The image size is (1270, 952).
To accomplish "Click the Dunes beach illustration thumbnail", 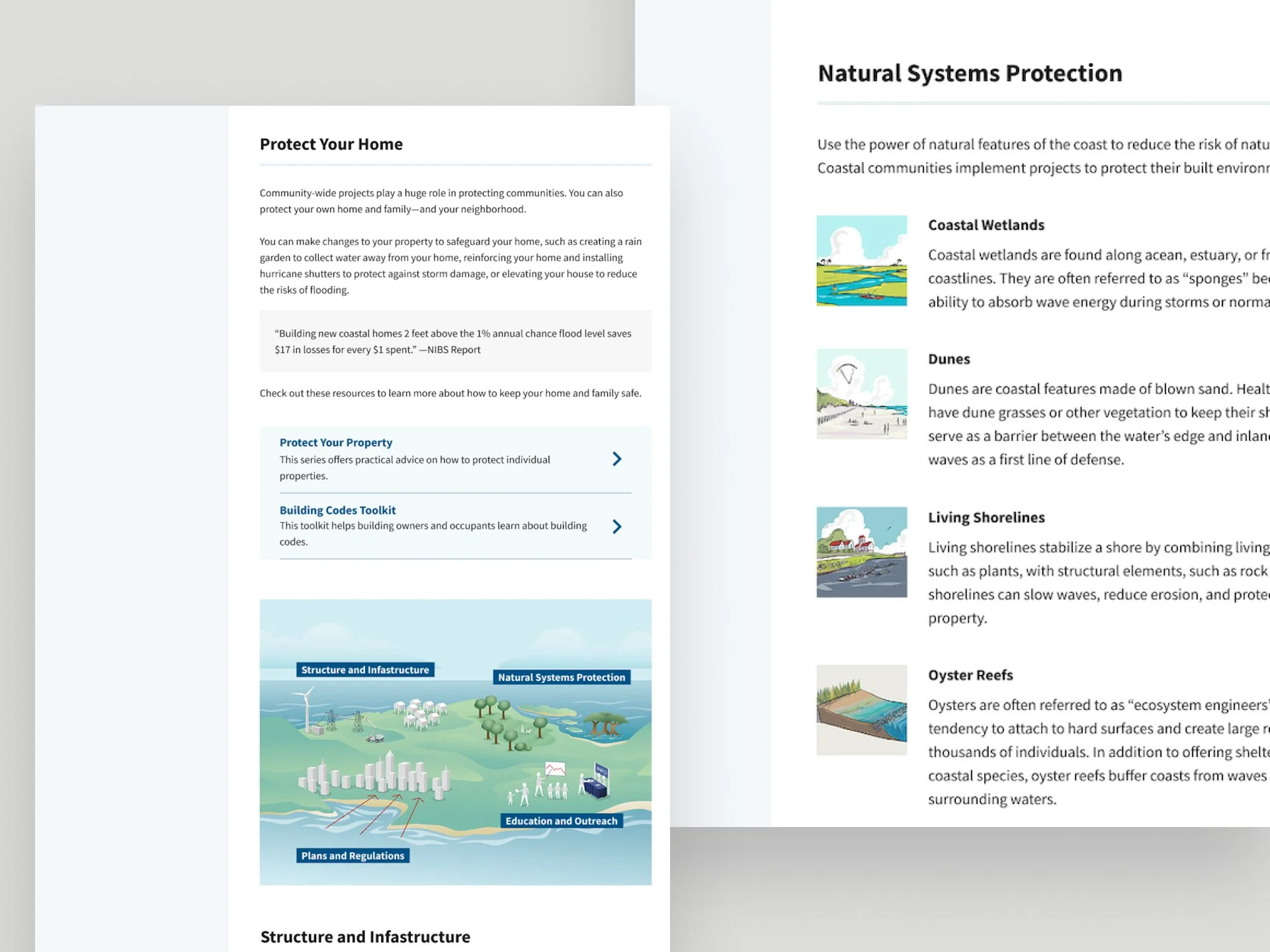I will 861,394.
